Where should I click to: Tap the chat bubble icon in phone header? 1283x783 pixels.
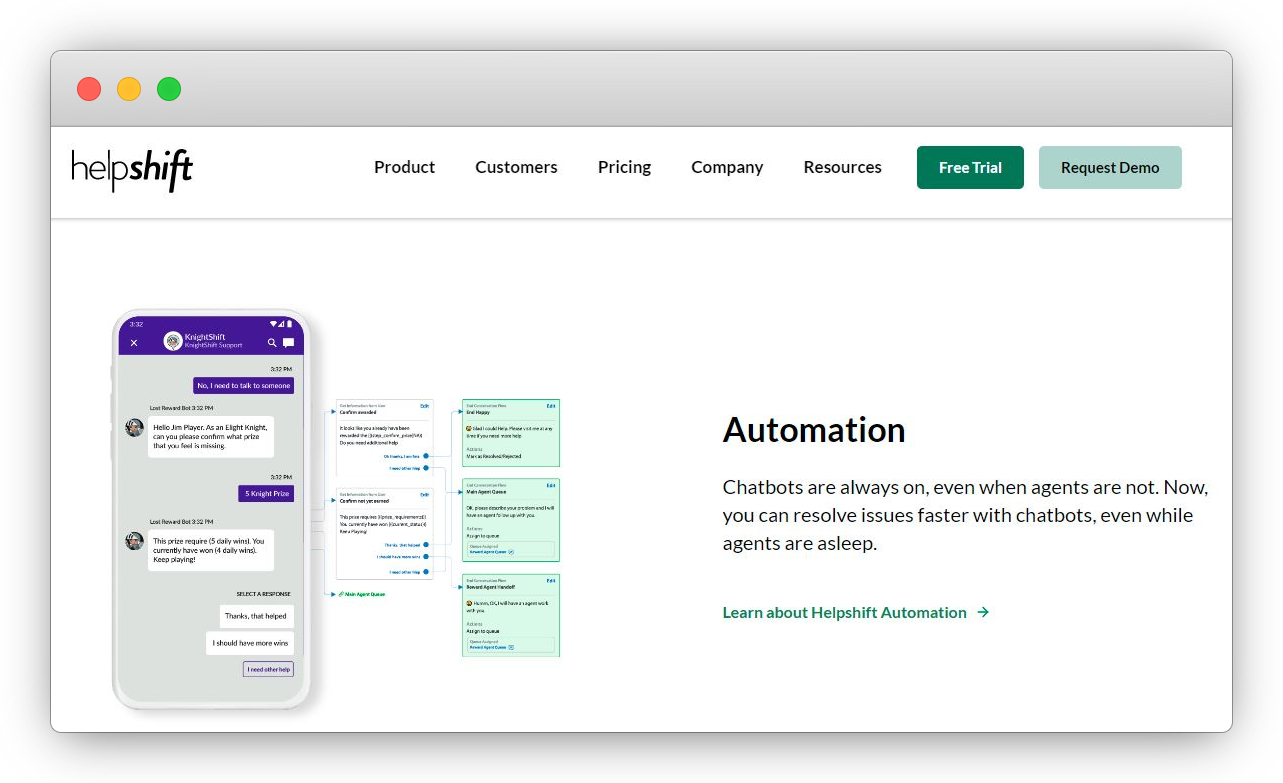coord(288,343)
